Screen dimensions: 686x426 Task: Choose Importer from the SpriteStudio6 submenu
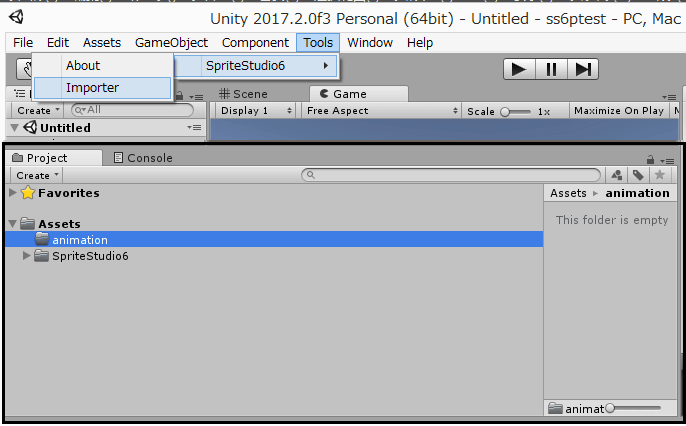pyautogui.click(x=103, y=88)
